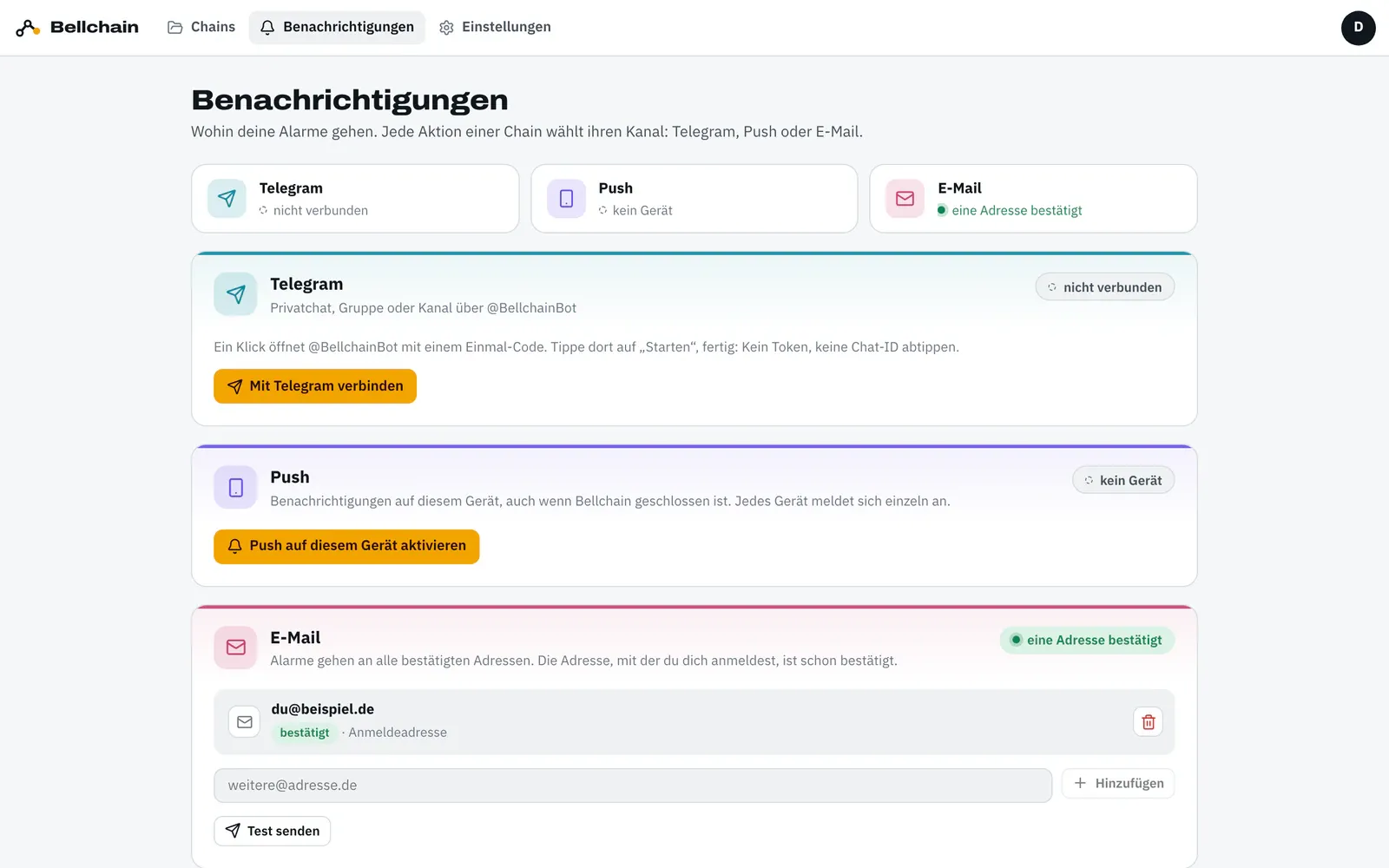Click the 'eine Adresse bestätigt' badge in E-Mail section
The width and height of the screenshot is (1389, 868).
[1087, 641]
